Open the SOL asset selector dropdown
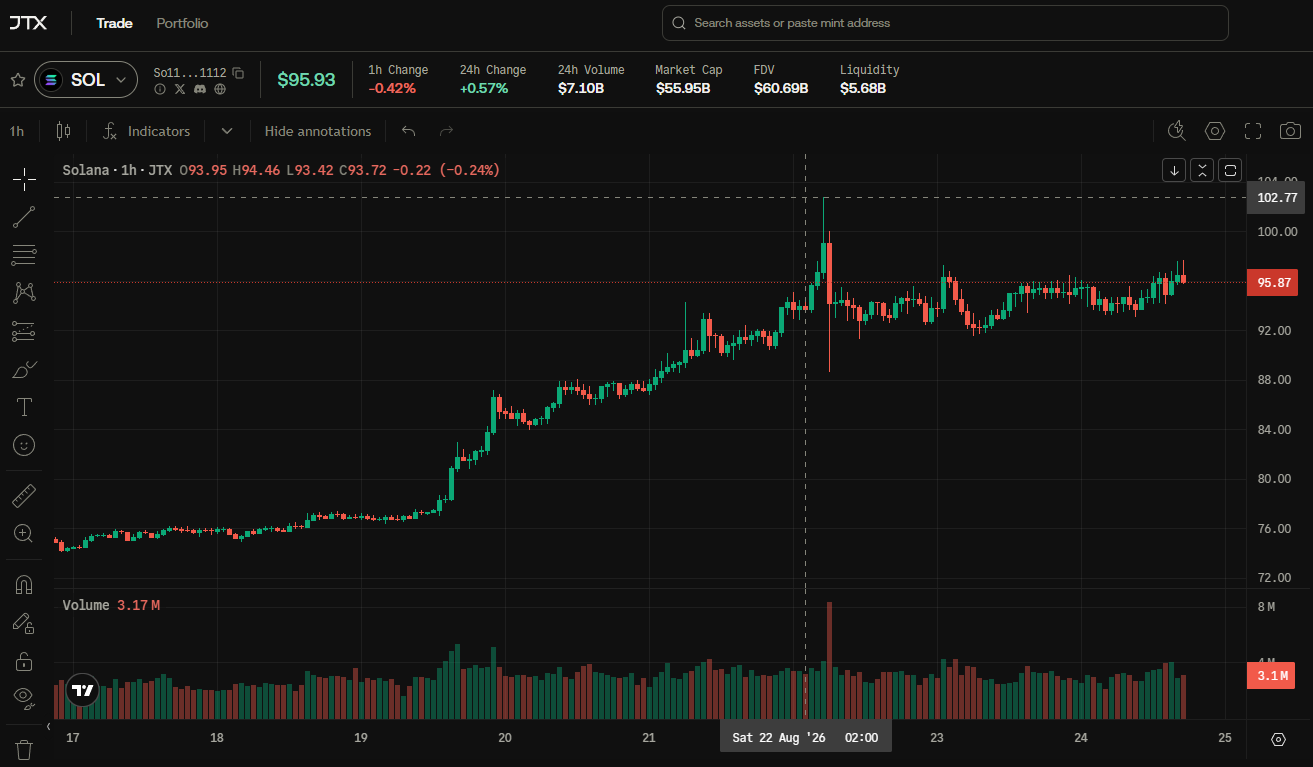The image size is (1313, 767). pos(86,80)
